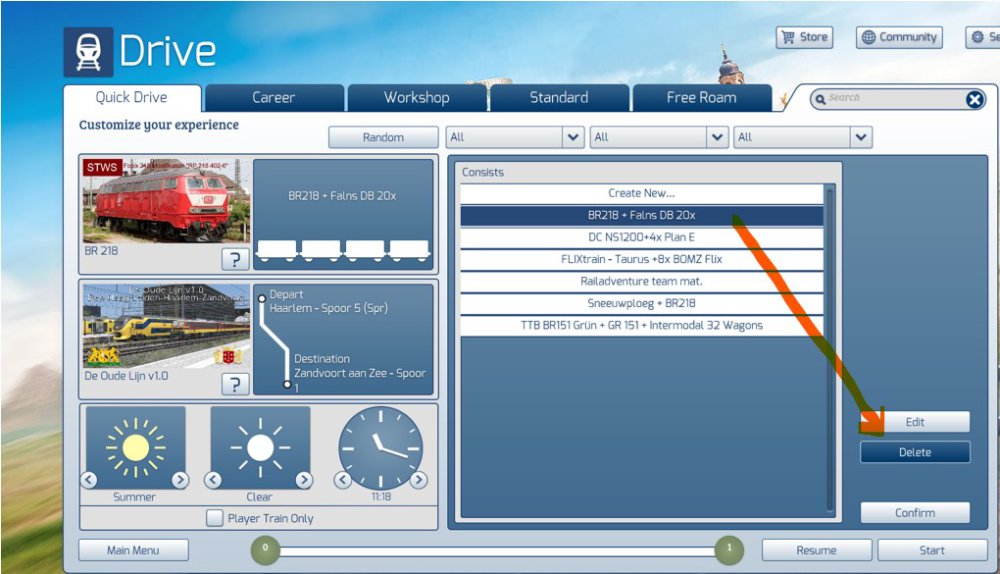This screenshot has height=574, width=1000.
Task: Click the right arrow under the Summer season icon
Action: click(180, 480)
